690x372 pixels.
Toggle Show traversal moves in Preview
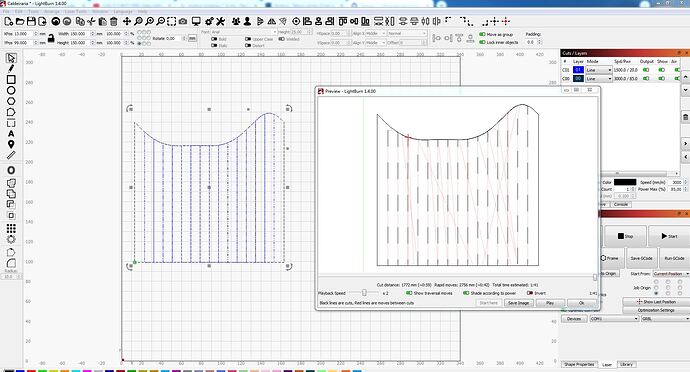click(x=429, y=293)
